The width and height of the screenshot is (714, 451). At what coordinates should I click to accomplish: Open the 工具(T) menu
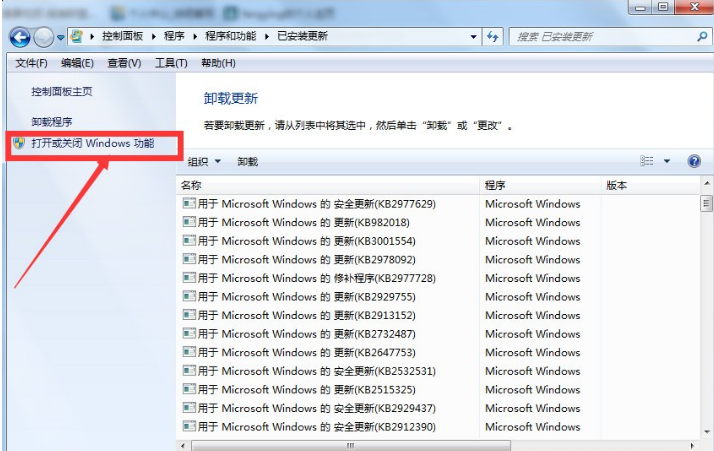pyautogui.click(x=171, y=63)
